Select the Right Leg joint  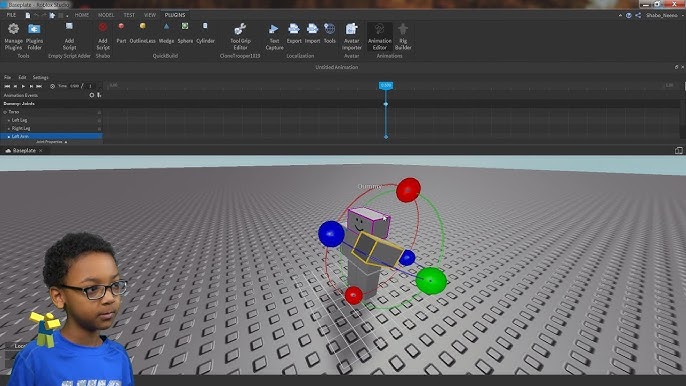pos(21,128)
